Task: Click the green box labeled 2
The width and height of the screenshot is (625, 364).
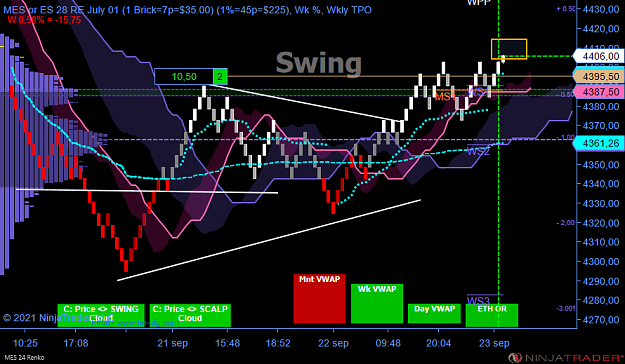Action: (220, 77)
